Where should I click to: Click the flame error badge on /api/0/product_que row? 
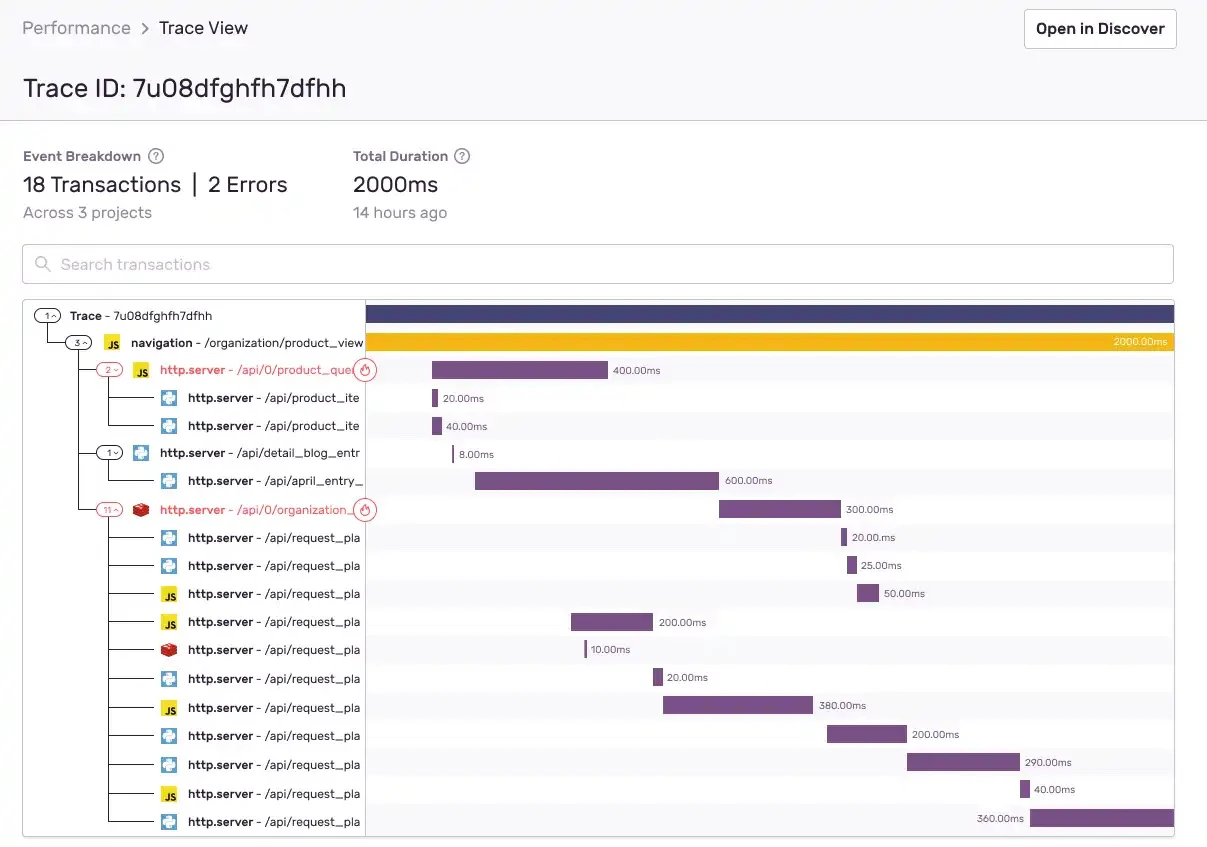tap(364, 369)
